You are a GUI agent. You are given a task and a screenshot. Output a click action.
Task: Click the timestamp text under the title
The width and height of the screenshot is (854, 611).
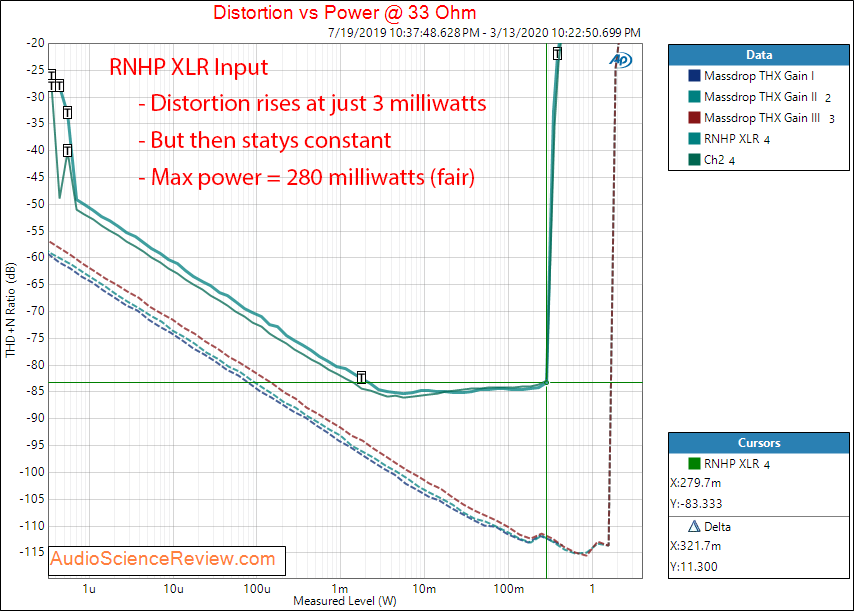tap(484, 33)
